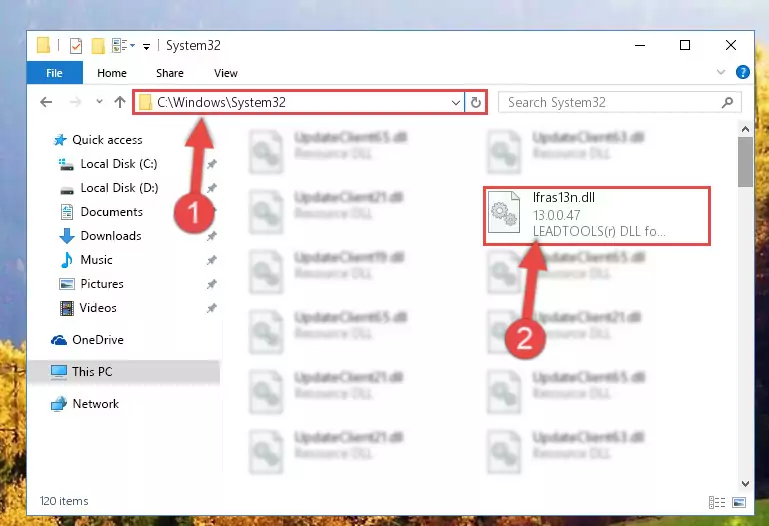Click the pin icon next to Downloads

[211, 236]
